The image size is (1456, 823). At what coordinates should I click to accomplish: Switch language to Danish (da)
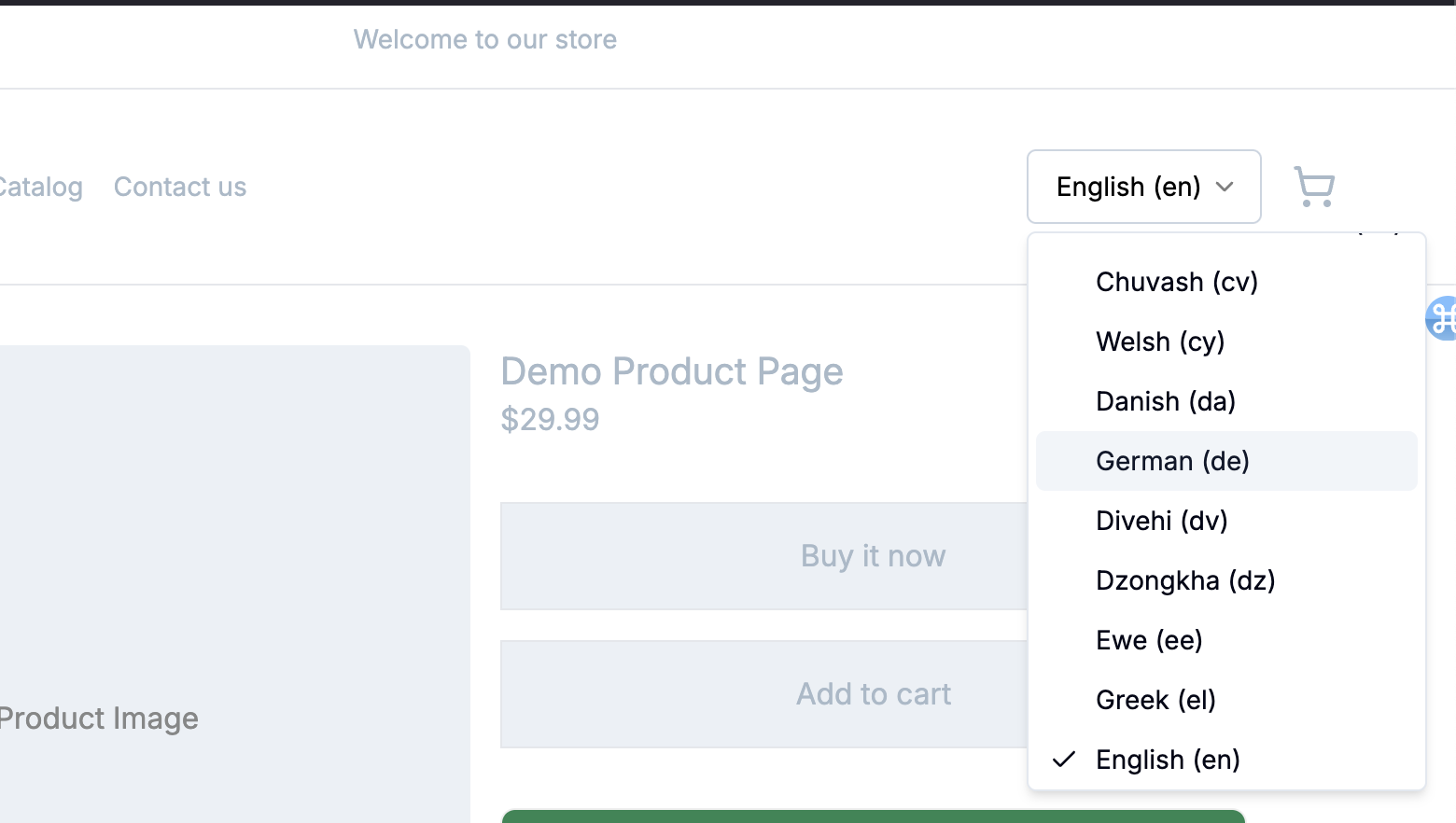click(x=1165, y=401)
